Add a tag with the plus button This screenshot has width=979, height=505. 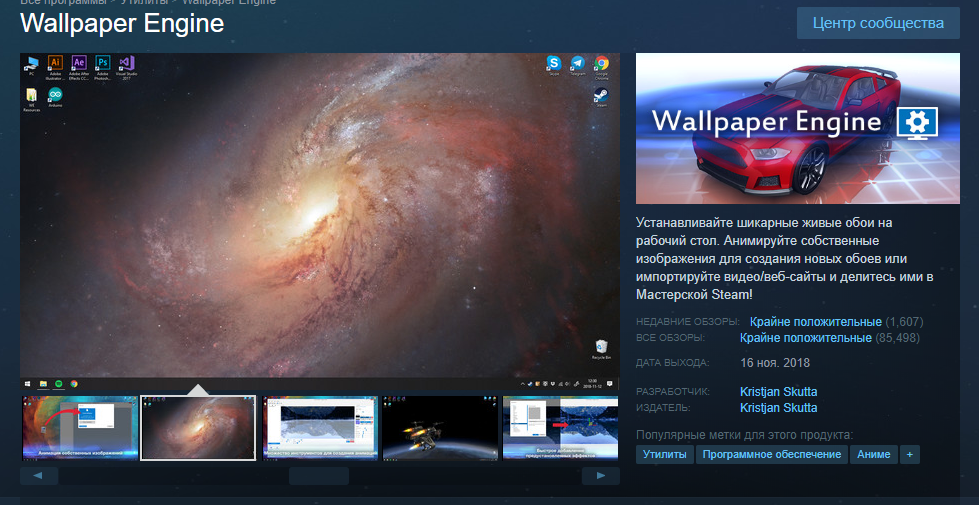coord(909,454)
